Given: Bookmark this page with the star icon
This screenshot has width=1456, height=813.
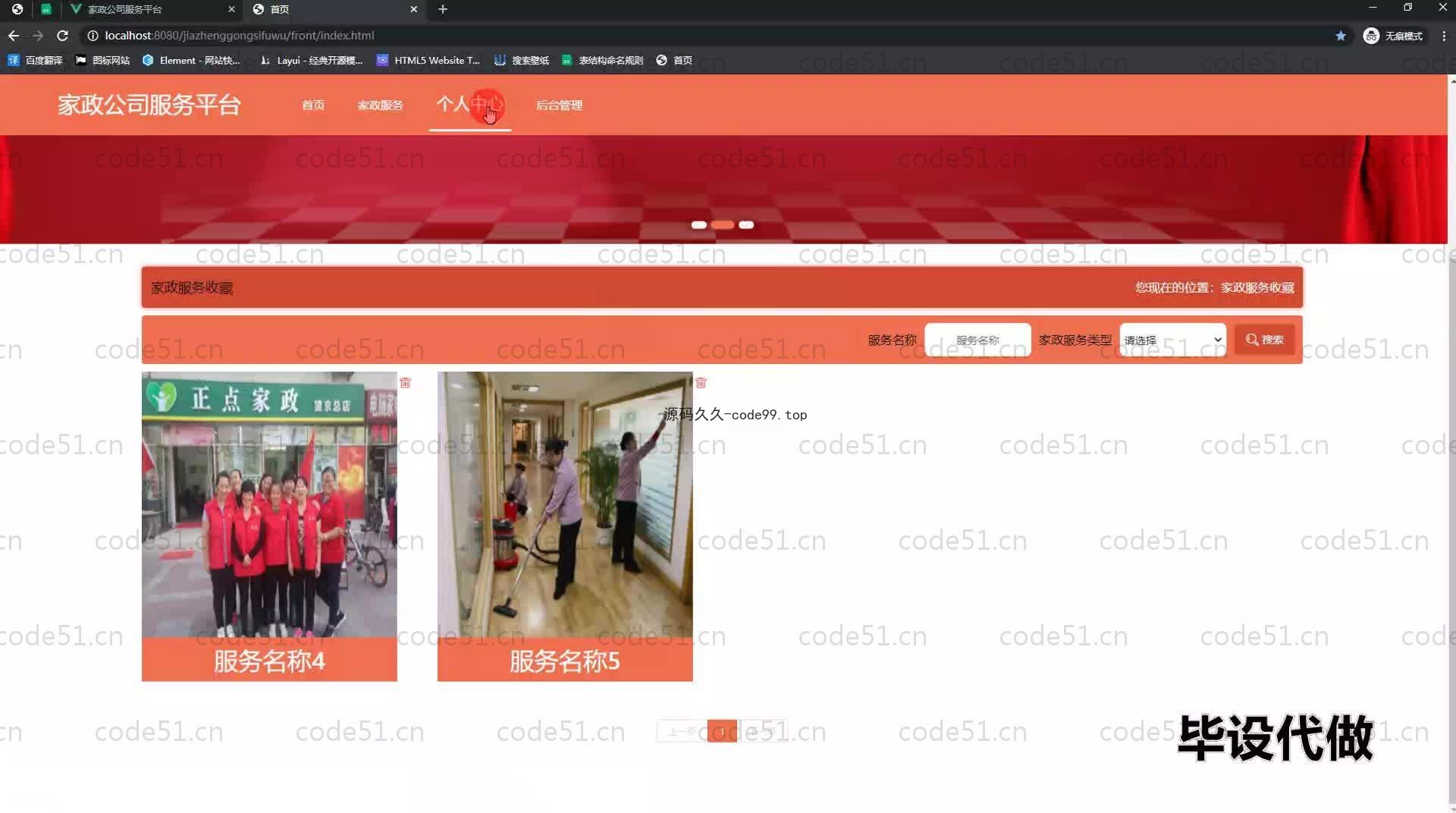Looking at the screenshot, I should point(1341,36).
